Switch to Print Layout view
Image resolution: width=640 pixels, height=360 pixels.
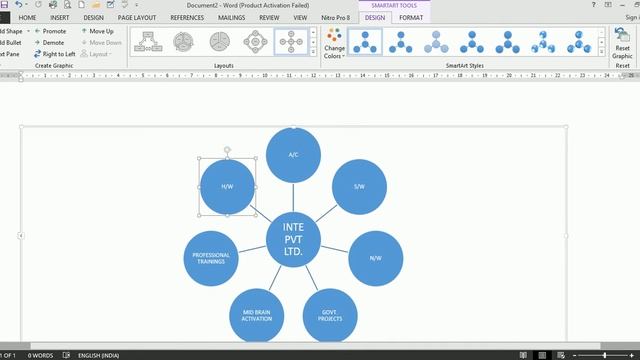pyautogui.click(x=542, y=356)
